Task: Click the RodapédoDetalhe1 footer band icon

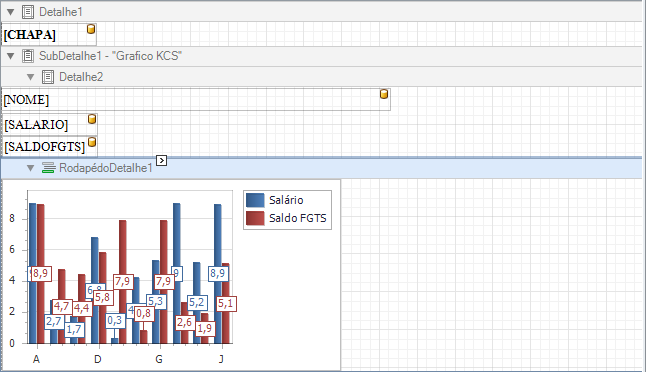Action: click(48, 168)
